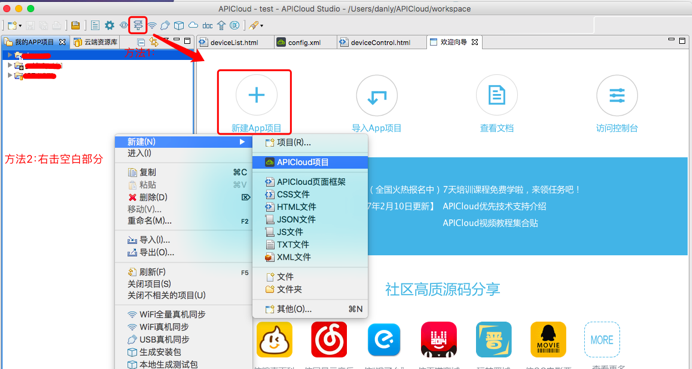Close the 我的APP项目 panel tab
The height and width of the screenshot is (369, 692).
62,42
